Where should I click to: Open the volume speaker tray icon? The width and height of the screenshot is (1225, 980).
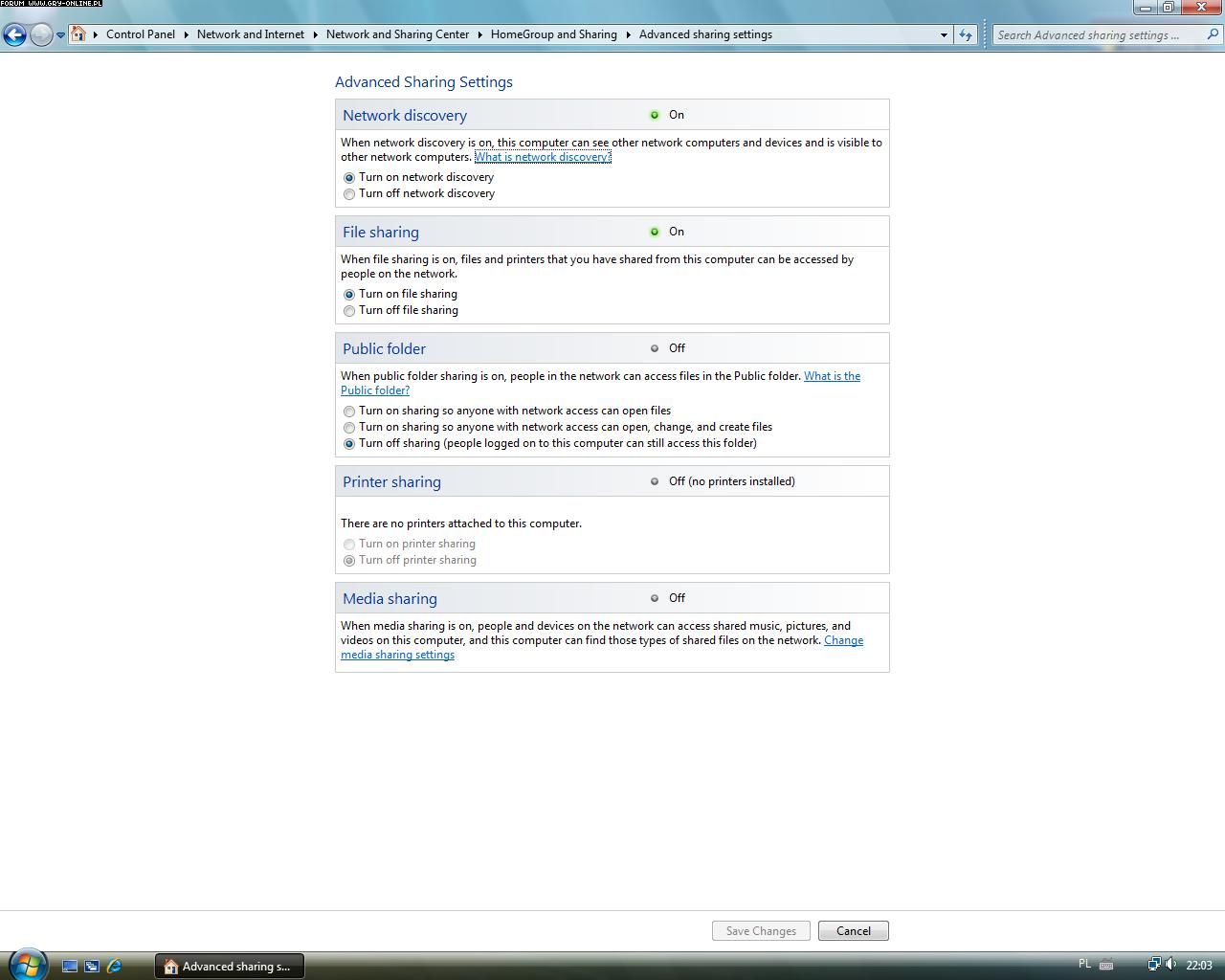click(x=1170, y=965)
